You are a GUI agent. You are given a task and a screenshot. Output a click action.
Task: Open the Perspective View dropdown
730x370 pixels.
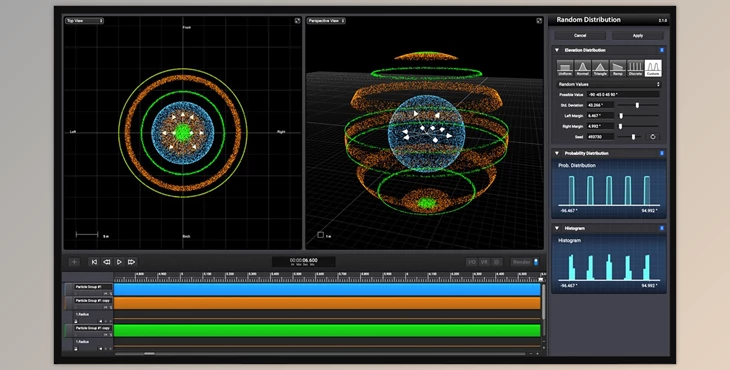(326, 21)
